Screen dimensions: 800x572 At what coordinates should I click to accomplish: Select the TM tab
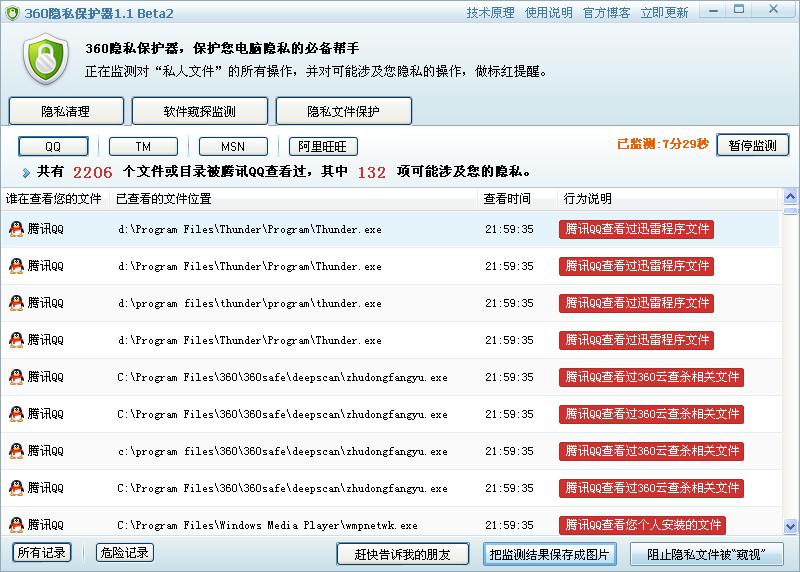coord(143,146)
